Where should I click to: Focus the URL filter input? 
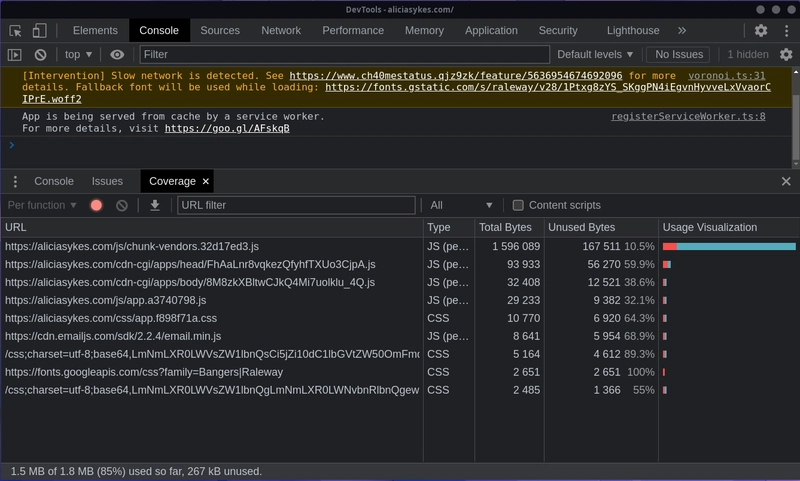click(x=296, y=205)
